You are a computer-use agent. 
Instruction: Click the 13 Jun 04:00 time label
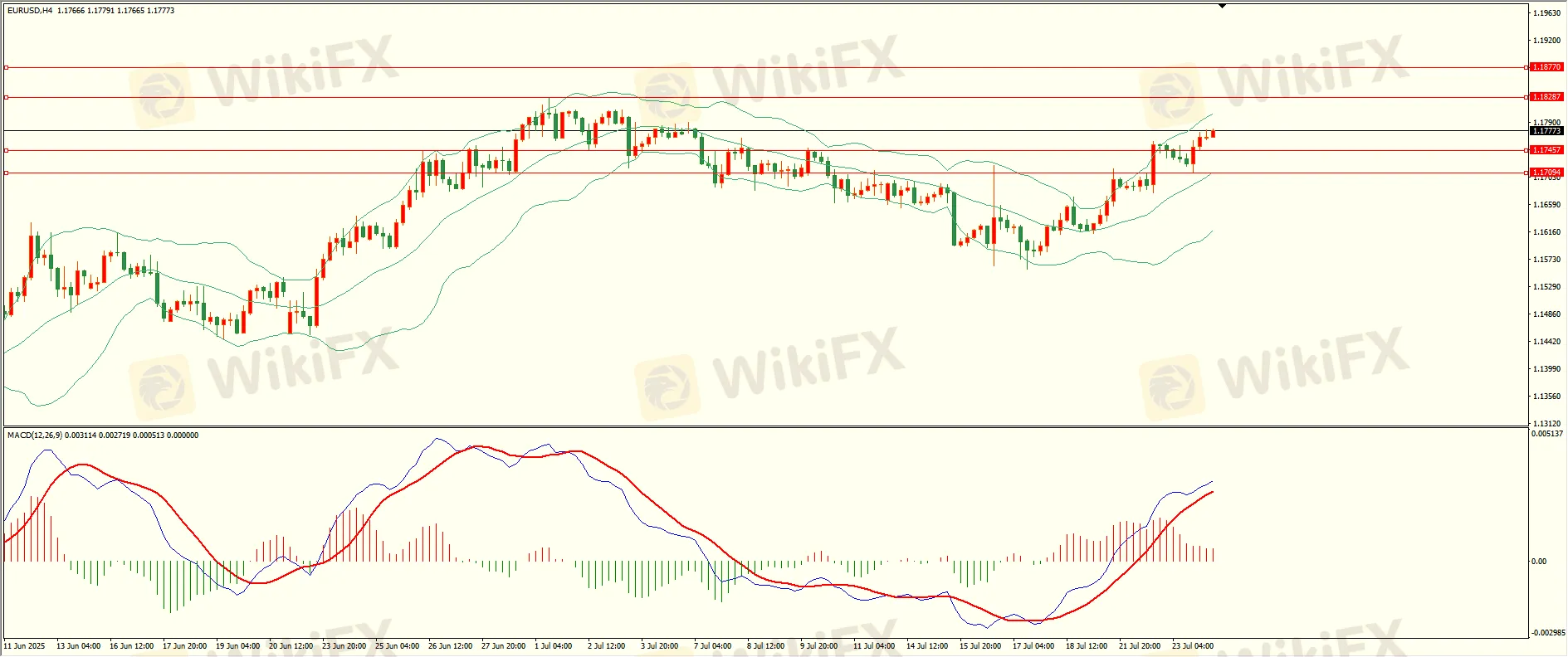tap(78, 645)
